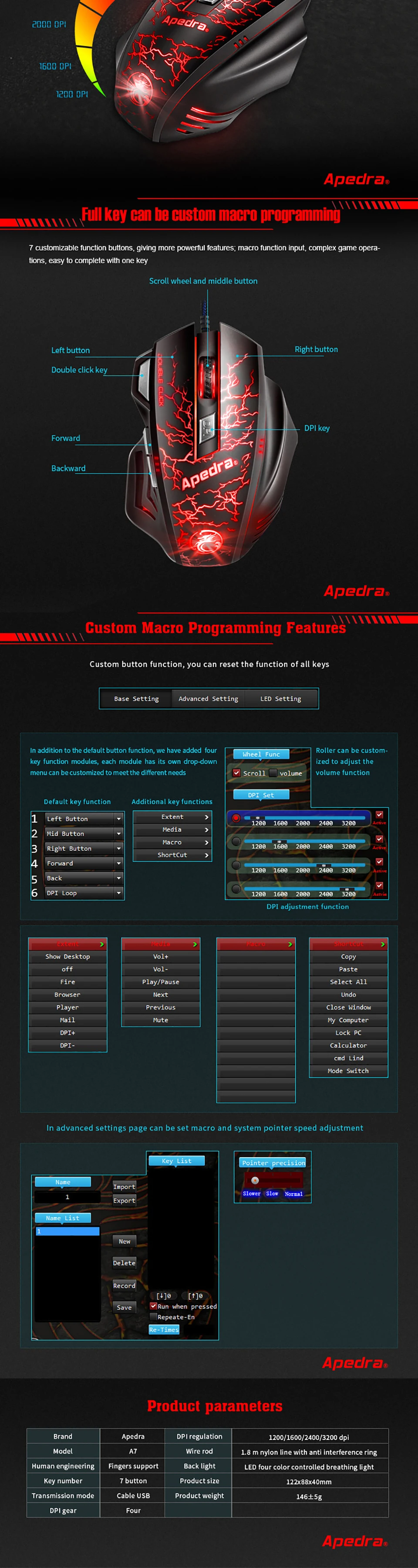
Task: Select radio button for the 2400 DPI row
Action: (236, 865)
